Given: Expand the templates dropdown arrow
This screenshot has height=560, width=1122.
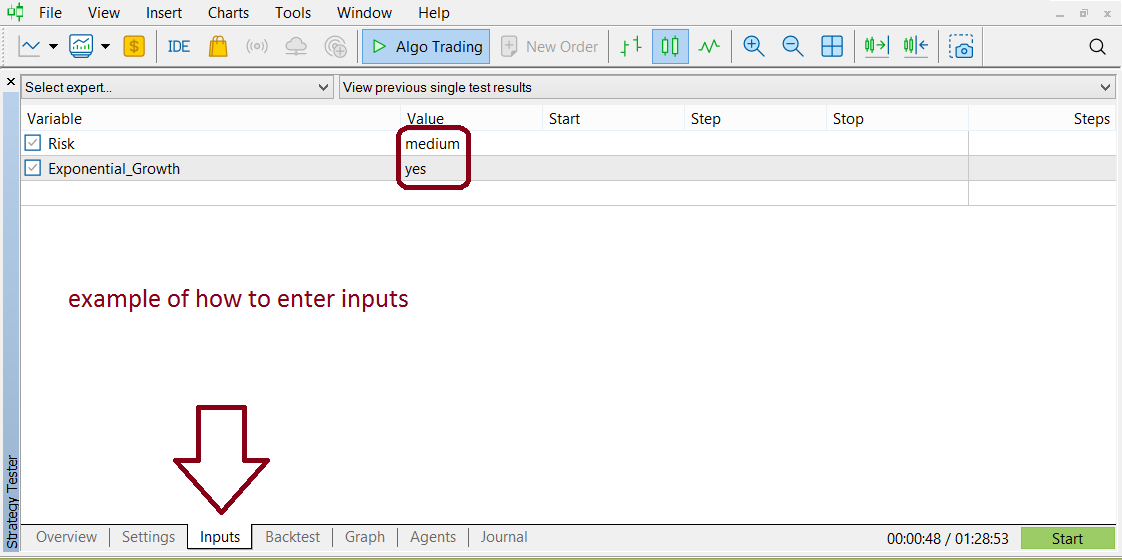Looking at the screenshot, I should coord(105,47).
